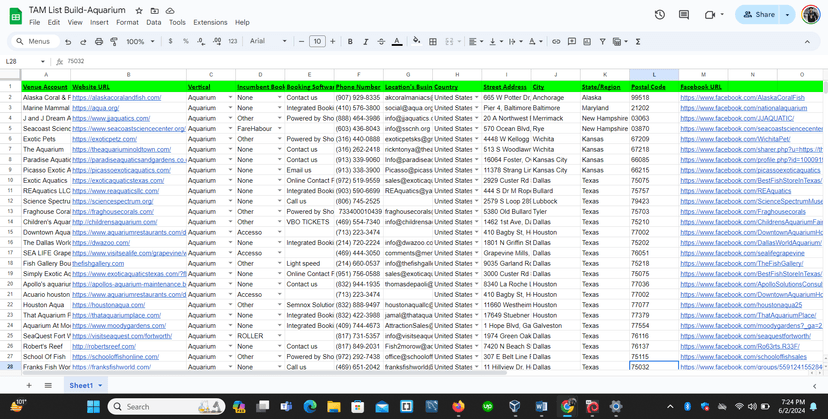Open the Extensions menu
This screenshot has width=828, height=419.
[210, 22]
